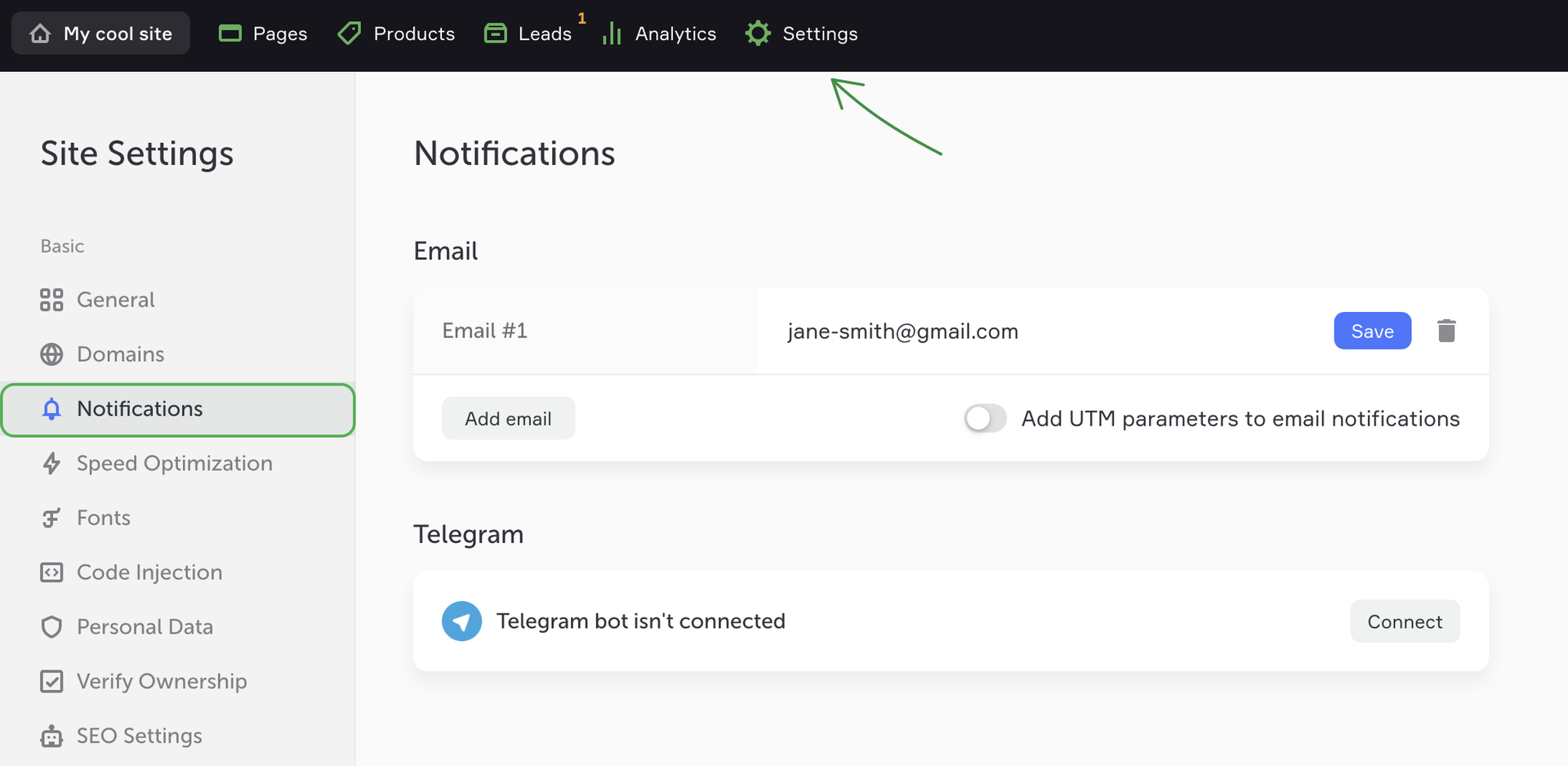Click the Code Injection icon in sidebar
This screenshot has width=1568, height=766.
pyautogui.click(x=51, y=572)
